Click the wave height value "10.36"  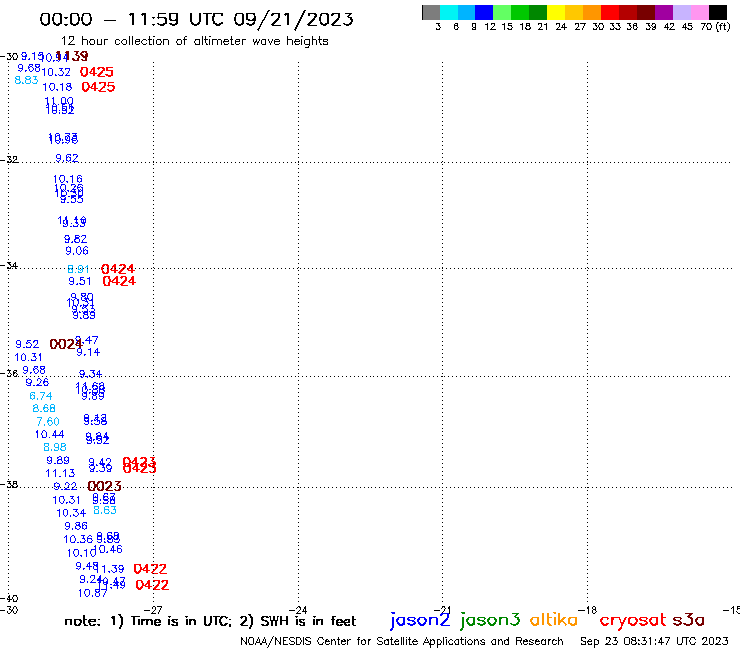coord(78,539)
